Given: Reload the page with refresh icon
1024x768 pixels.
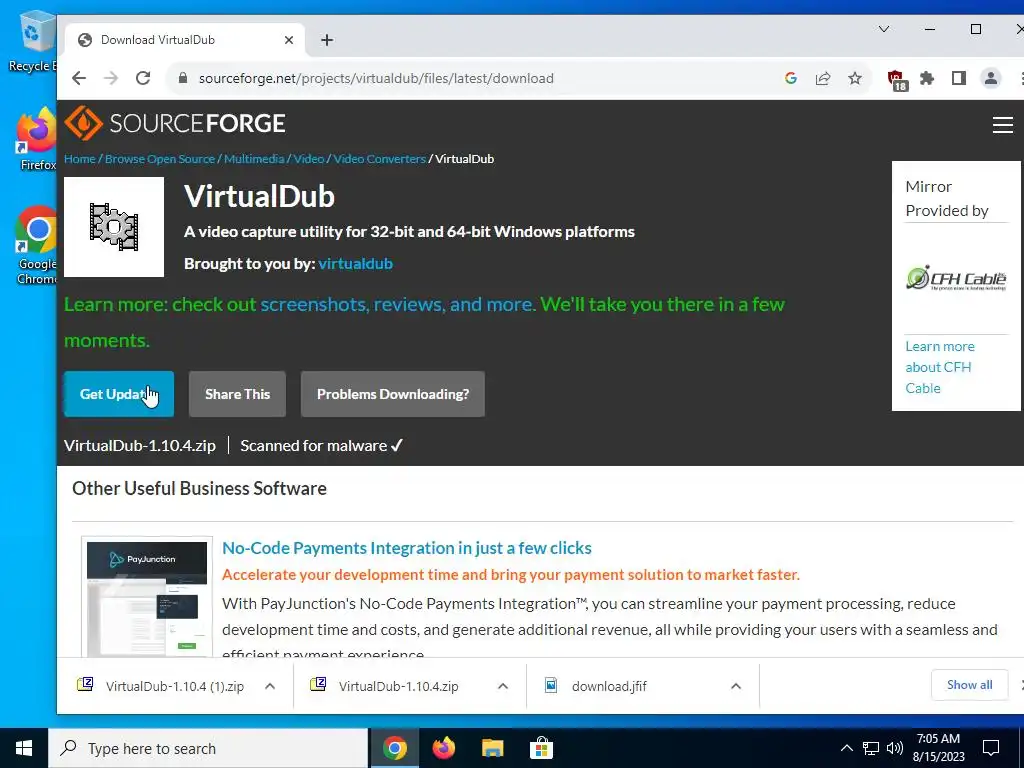Looking at the screenshot, I should click(143, 78).
